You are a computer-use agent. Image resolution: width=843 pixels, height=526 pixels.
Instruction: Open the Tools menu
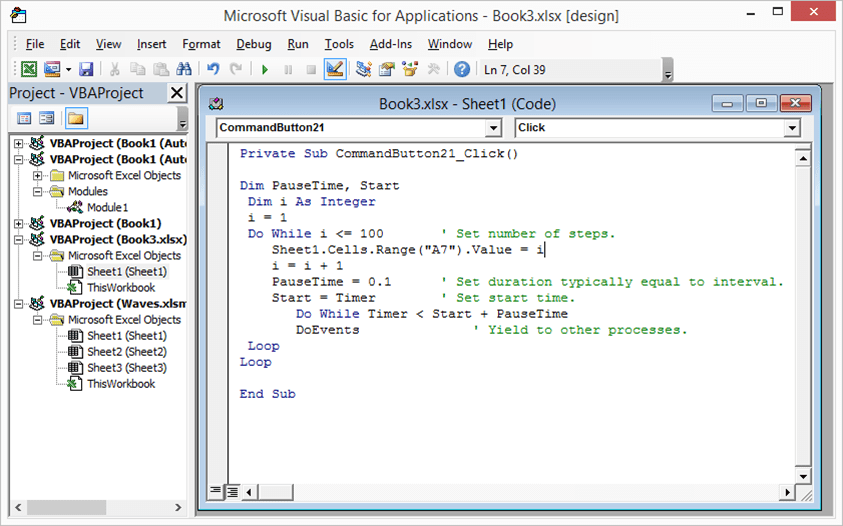[339, 44]
